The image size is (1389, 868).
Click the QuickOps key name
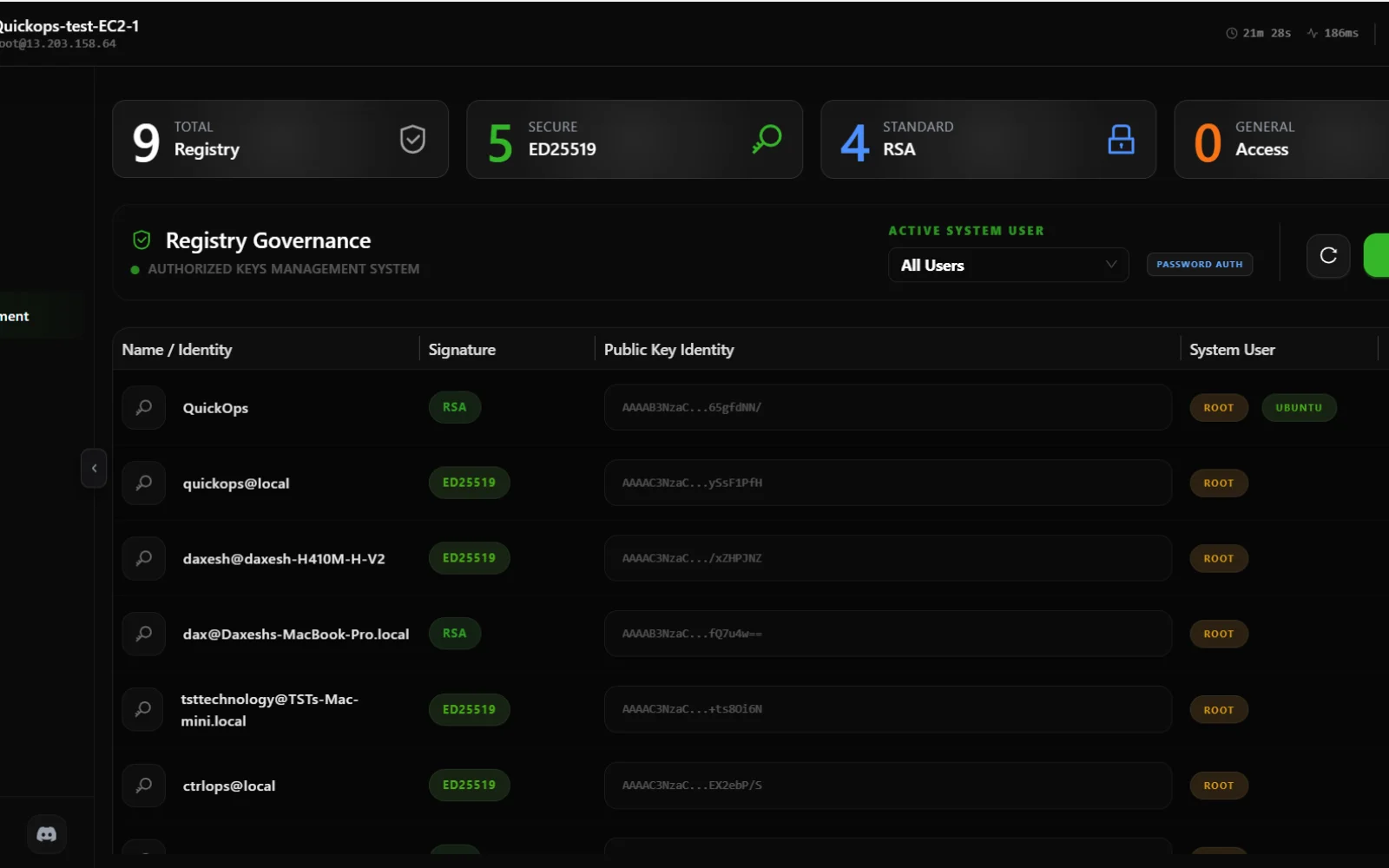point(215,408)
